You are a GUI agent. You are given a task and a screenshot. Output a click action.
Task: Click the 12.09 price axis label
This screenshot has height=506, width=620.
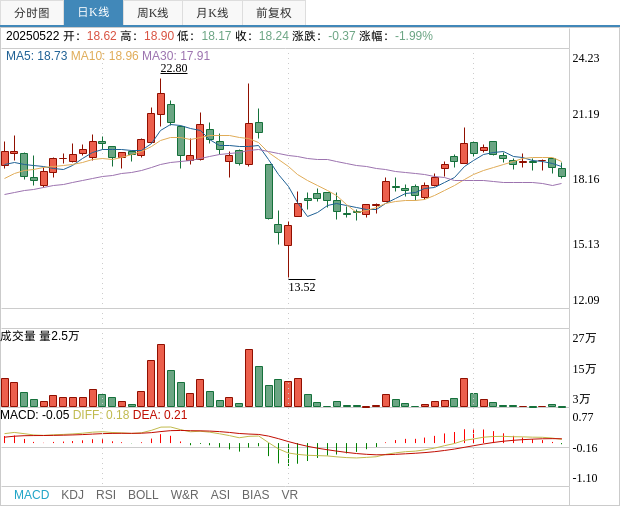(586, 300)
